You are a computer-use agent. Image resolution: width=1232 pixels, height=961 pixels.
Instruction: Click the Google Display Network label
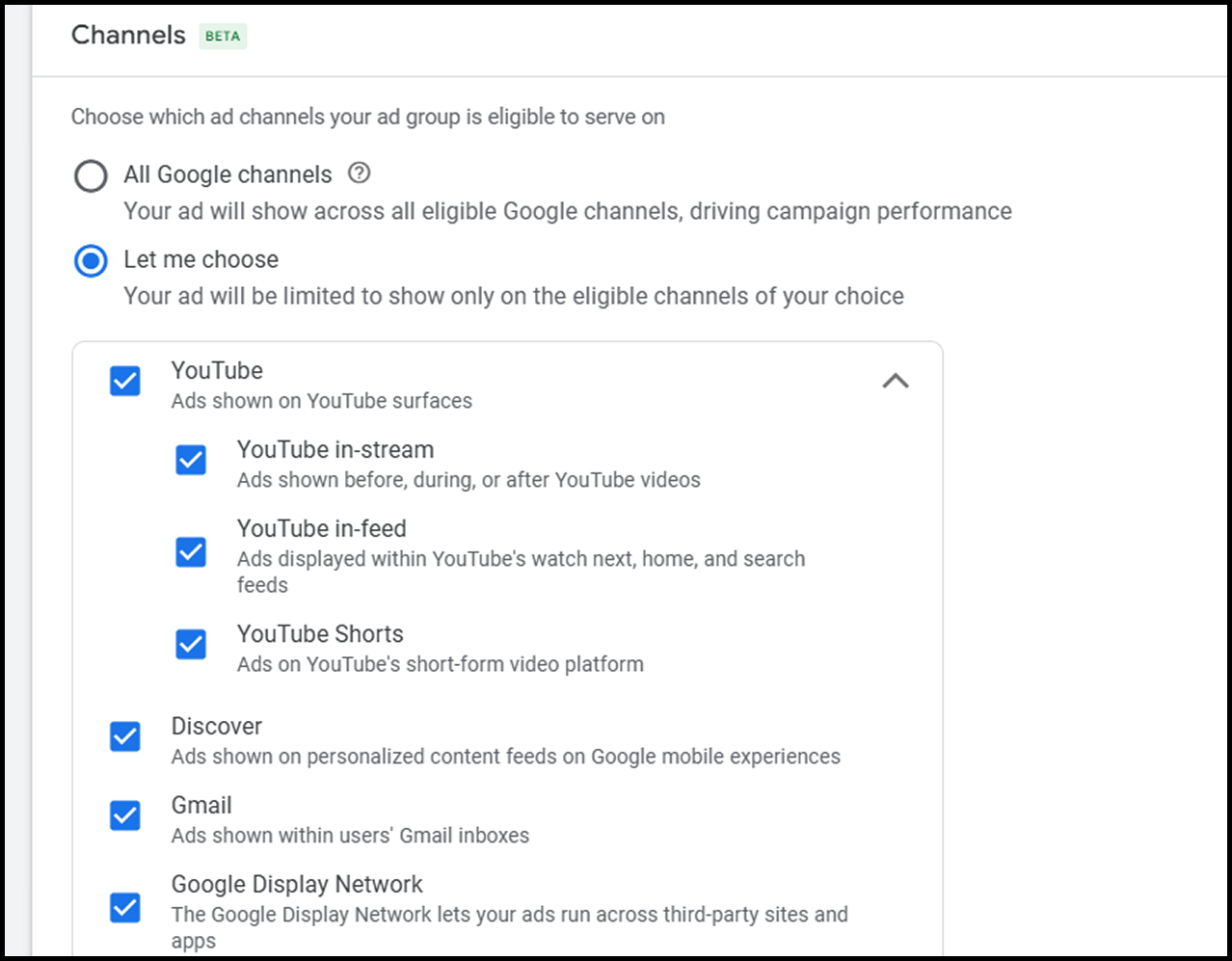[x=297, y=885]
